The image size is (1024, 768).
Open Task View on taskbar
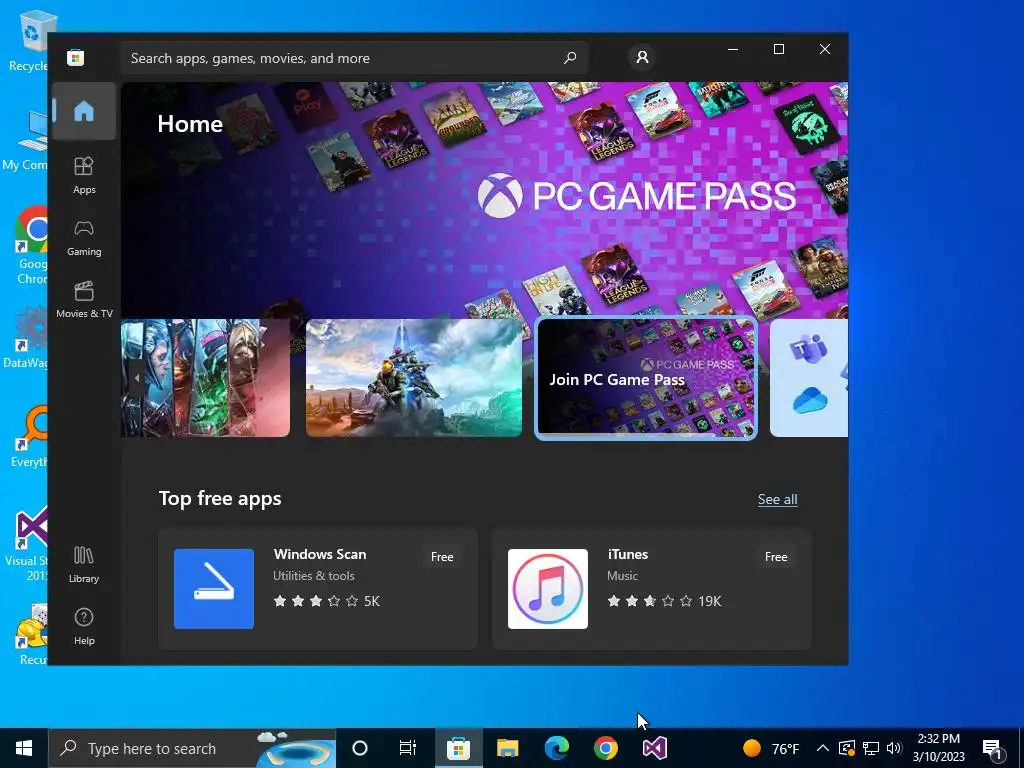(x=408, y=748)
